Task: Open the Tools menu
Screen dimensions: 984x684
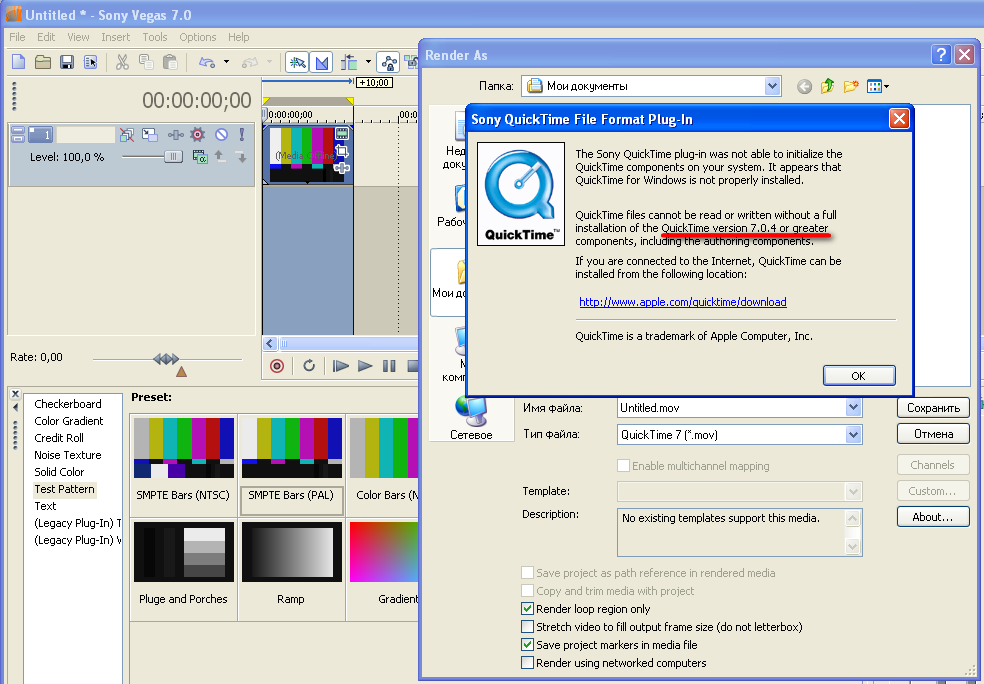Action: (x=154, y=37)
